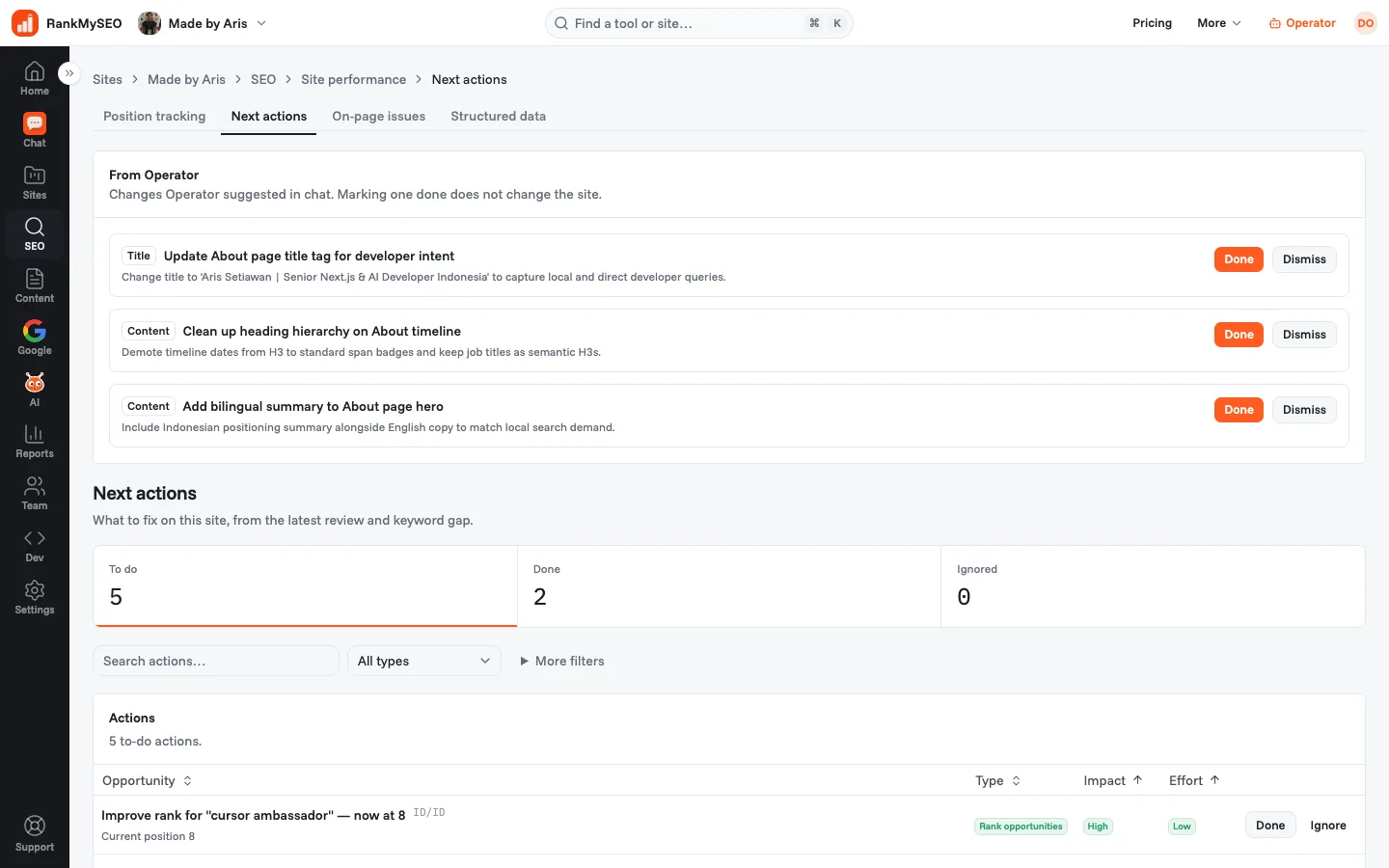The height and width of the screenshot is (868, 1389).
Task: Show the Done actions count card
Action: coord(729,586)
